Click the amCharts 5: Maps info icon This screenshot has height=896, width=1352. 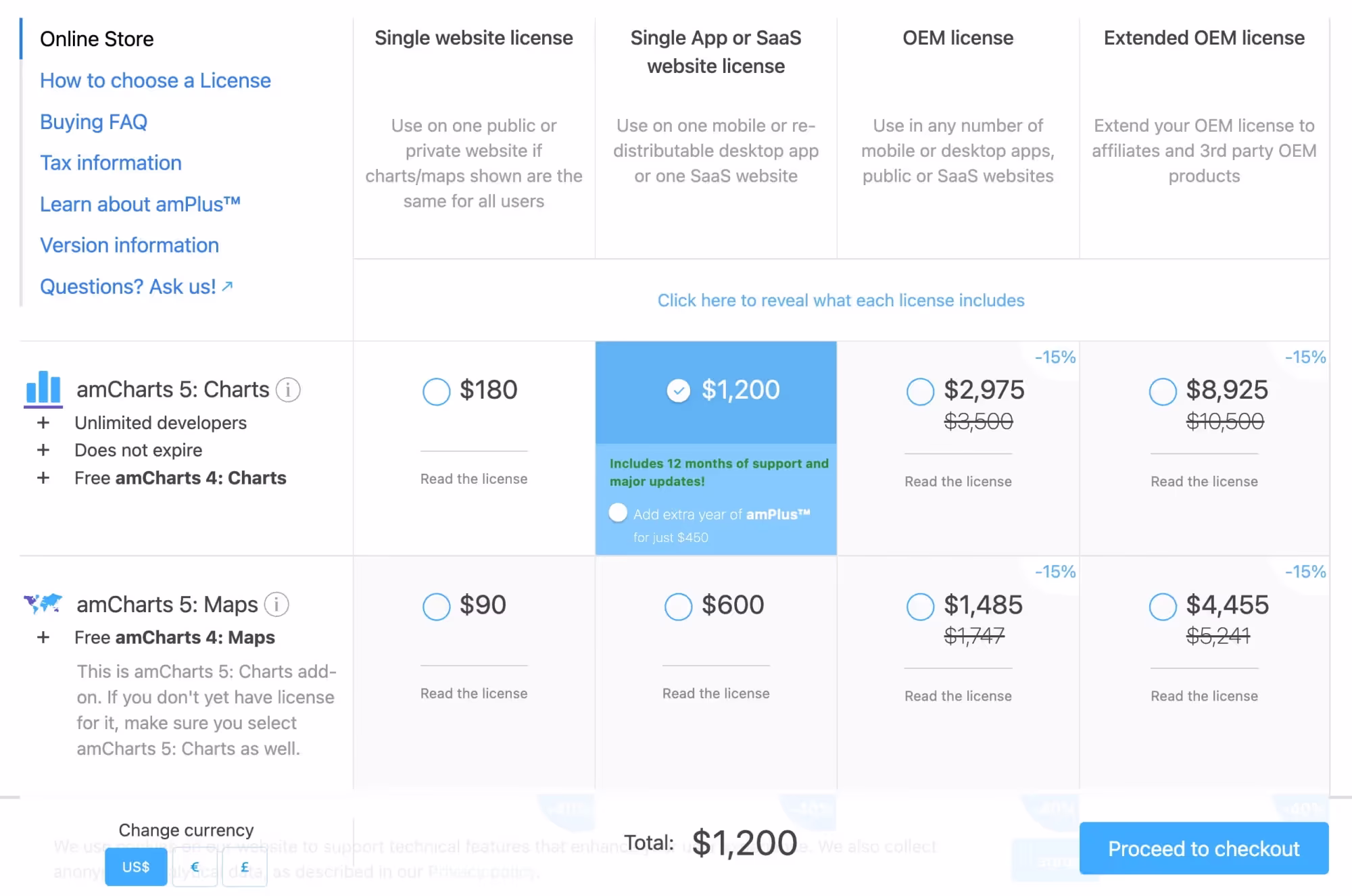click(x=276, y=604)
